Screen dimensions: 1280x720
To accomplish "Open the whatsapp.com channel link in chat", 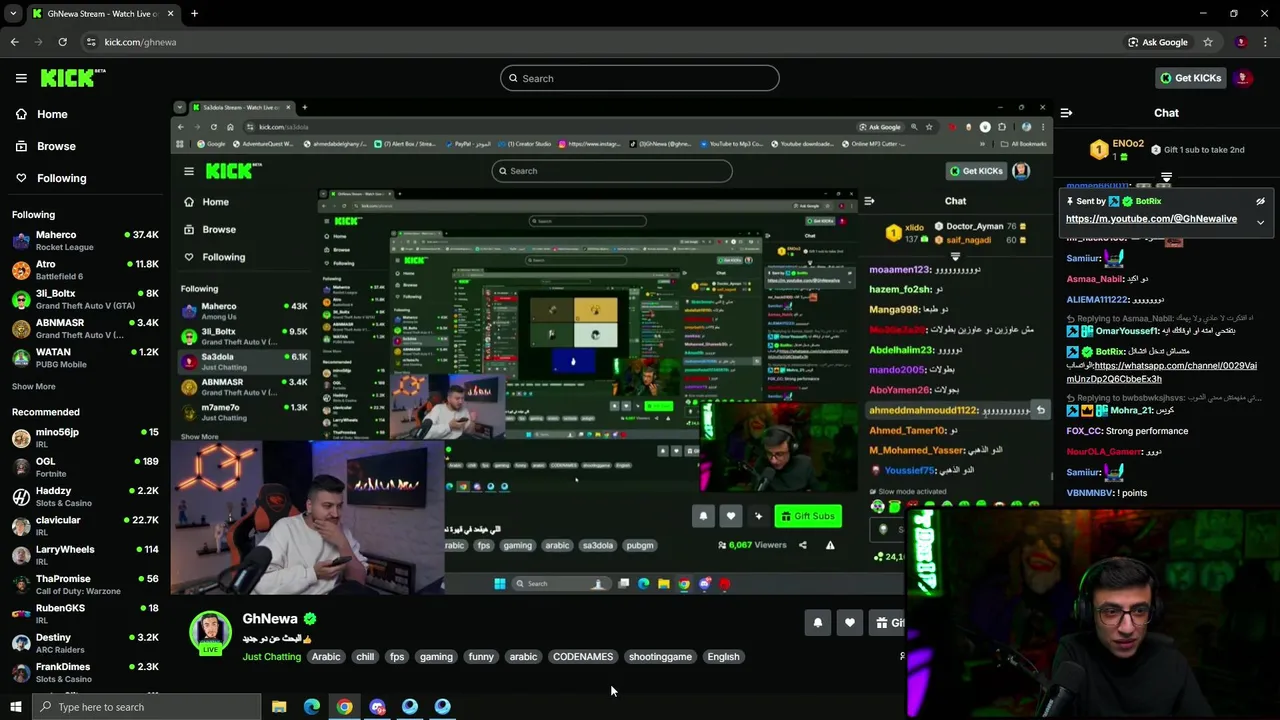I will click(1161, 372).
